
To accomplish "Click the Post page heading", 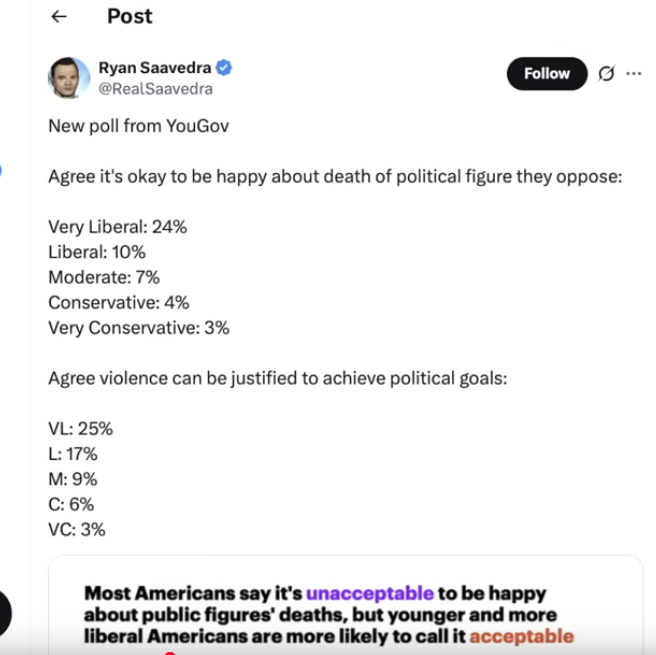I will pos(129,17).
